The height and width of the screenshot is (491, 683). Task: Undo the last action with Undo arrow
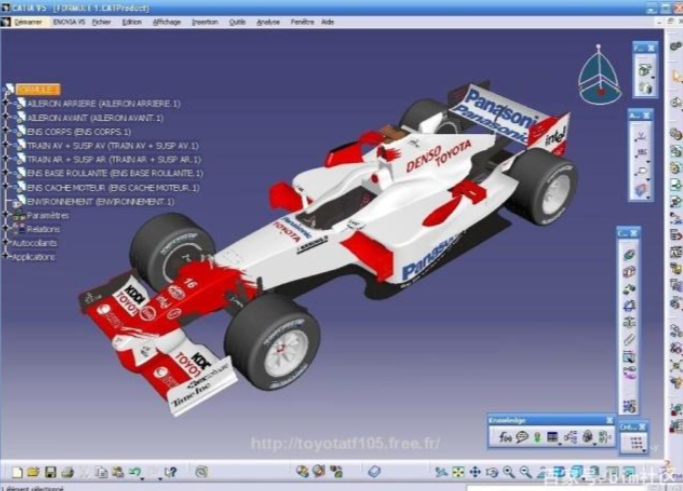click(x=135, y=472)
